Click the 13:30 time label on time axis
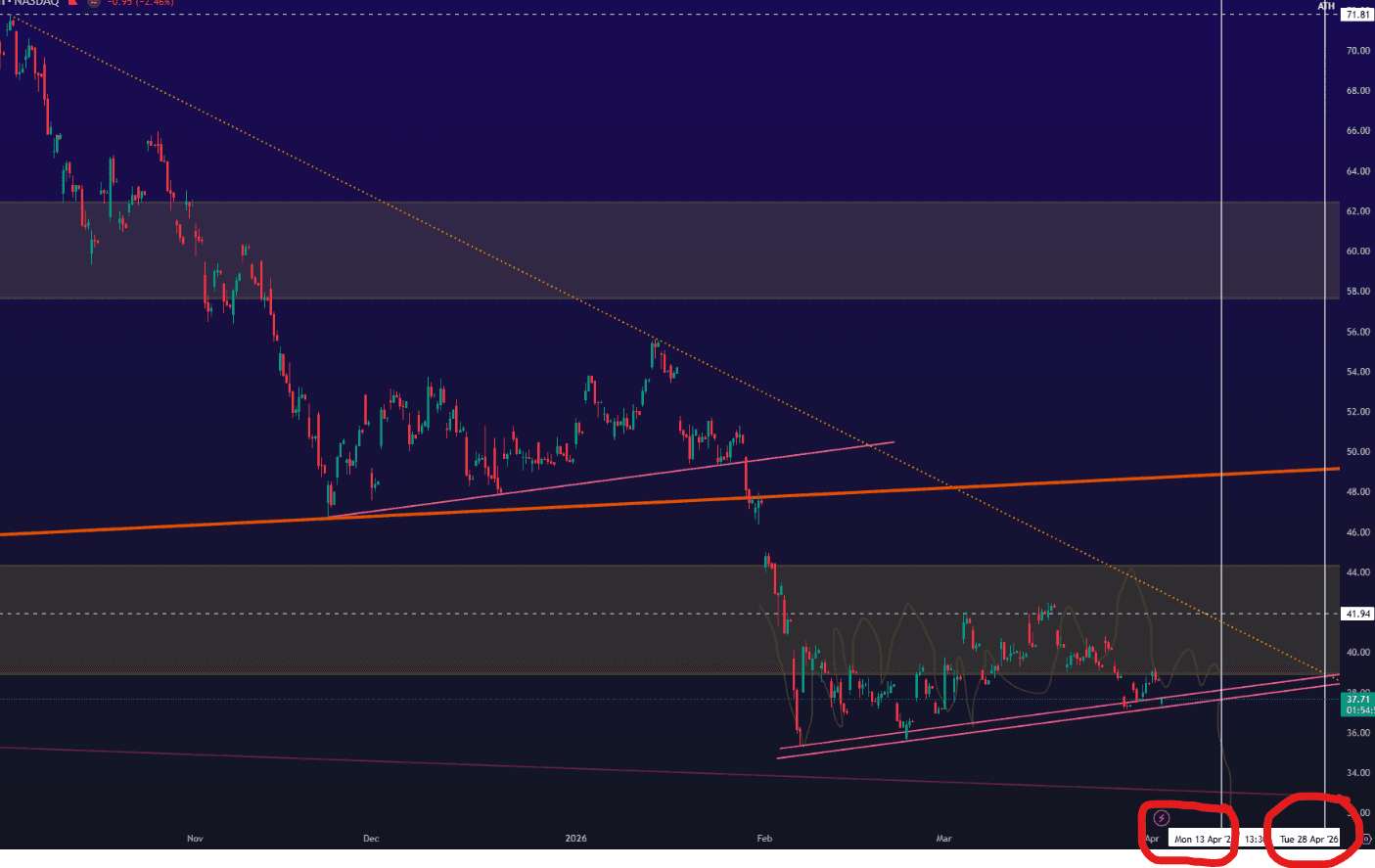This screenshot has width=1375, height=868. tap(1255, 839)
